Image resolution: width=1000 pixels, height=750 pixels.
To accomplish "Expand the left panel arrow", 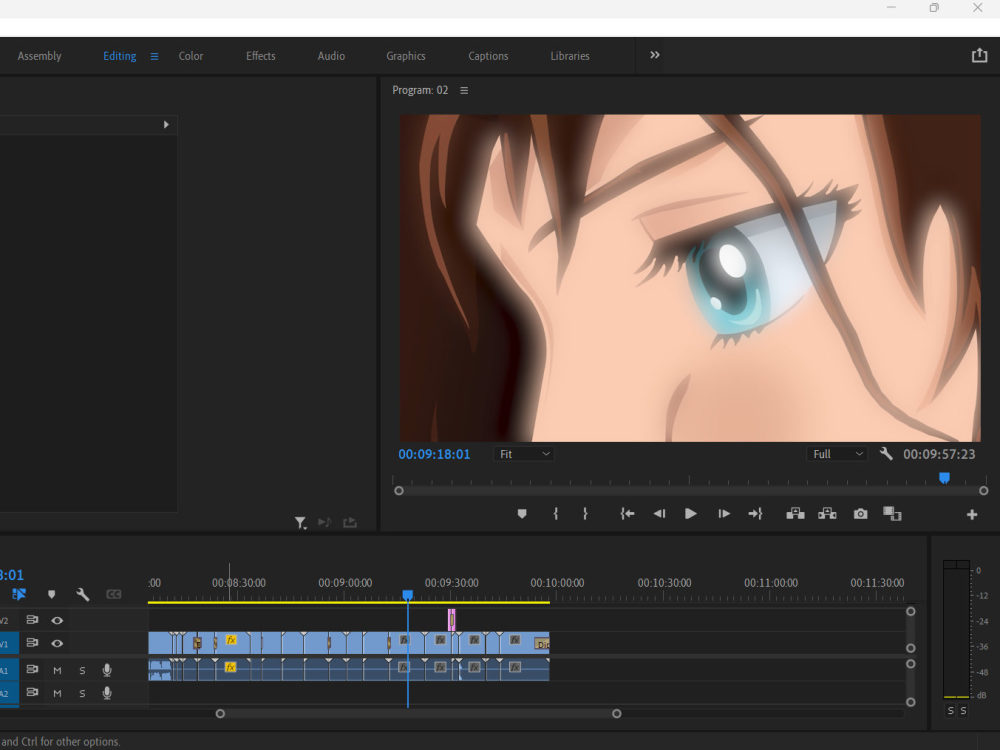I will point(166,124).
